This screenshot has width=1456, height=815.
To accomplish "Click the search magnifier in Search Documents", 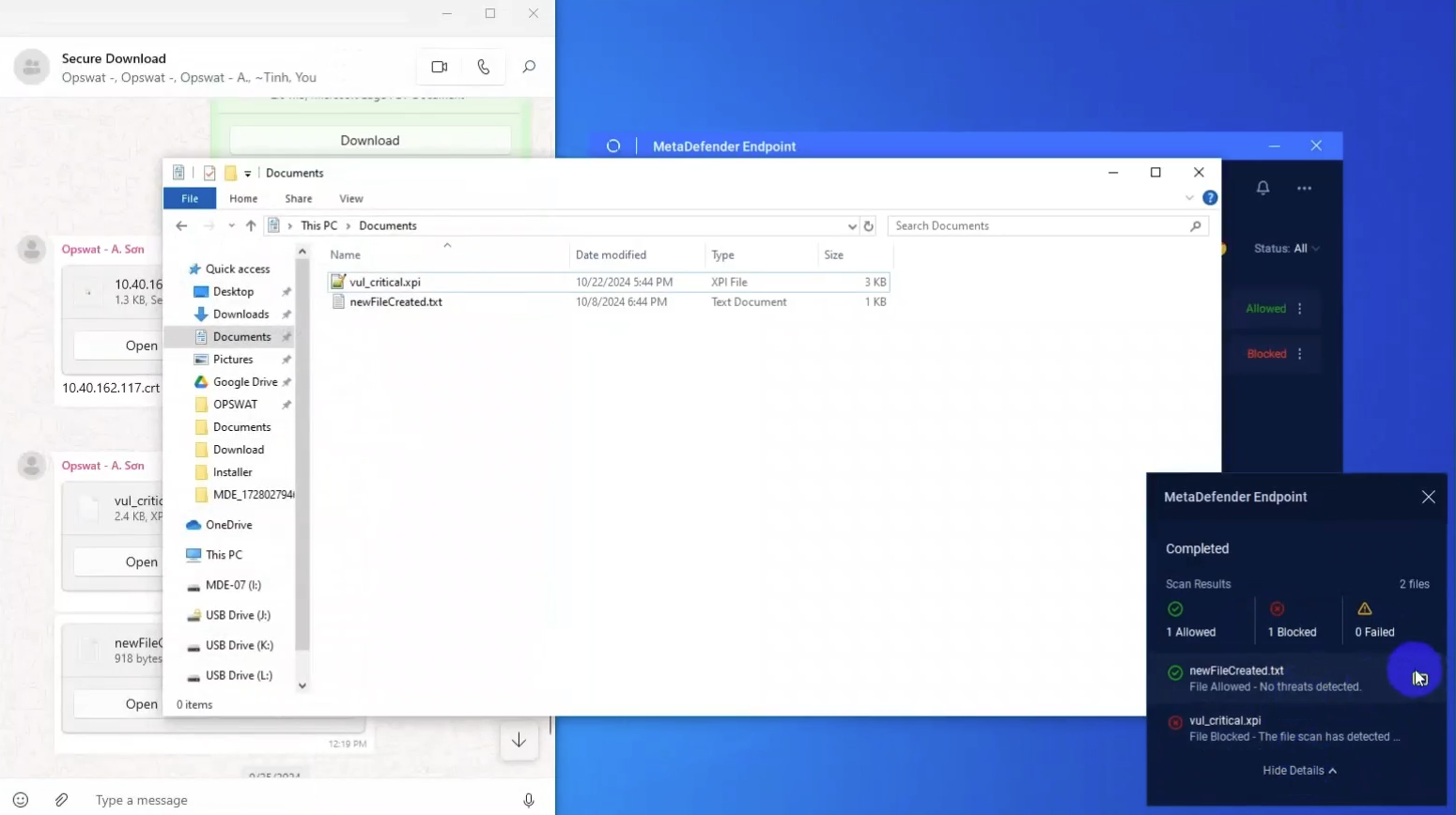I will click(1196, 226).
